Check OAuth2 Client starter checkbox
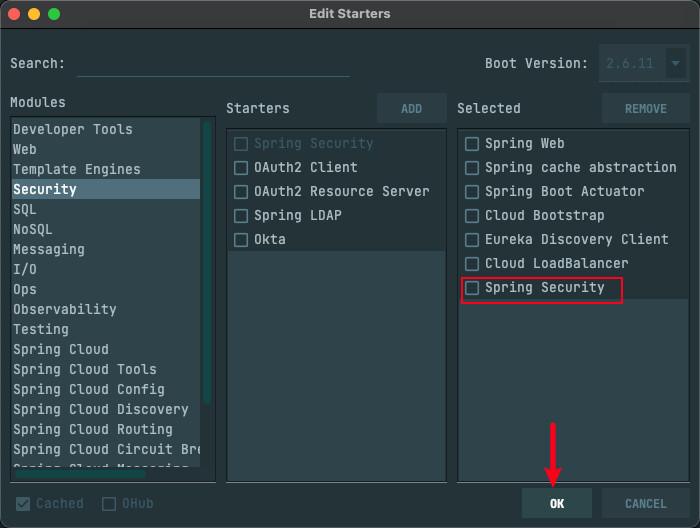The width and height of the screenshot is (700, 528). coord(241,168)
